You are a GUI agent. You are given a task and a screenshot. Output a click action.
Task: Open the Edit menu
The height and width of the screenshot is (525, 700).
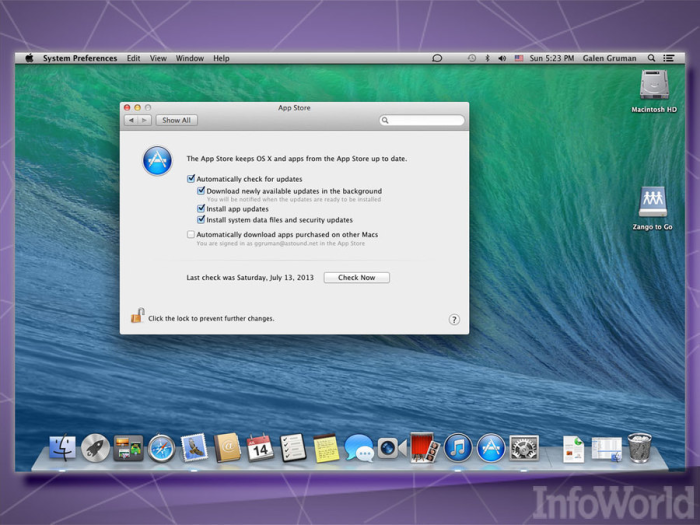(x=133, y=58)
